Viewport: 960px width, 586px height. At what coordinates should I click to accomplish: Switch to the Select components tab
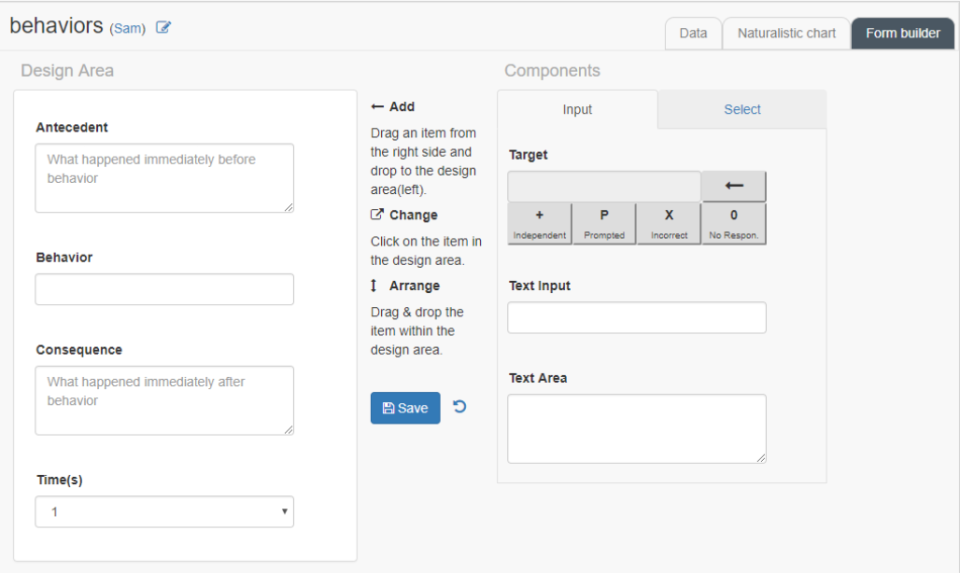[741, 109]
